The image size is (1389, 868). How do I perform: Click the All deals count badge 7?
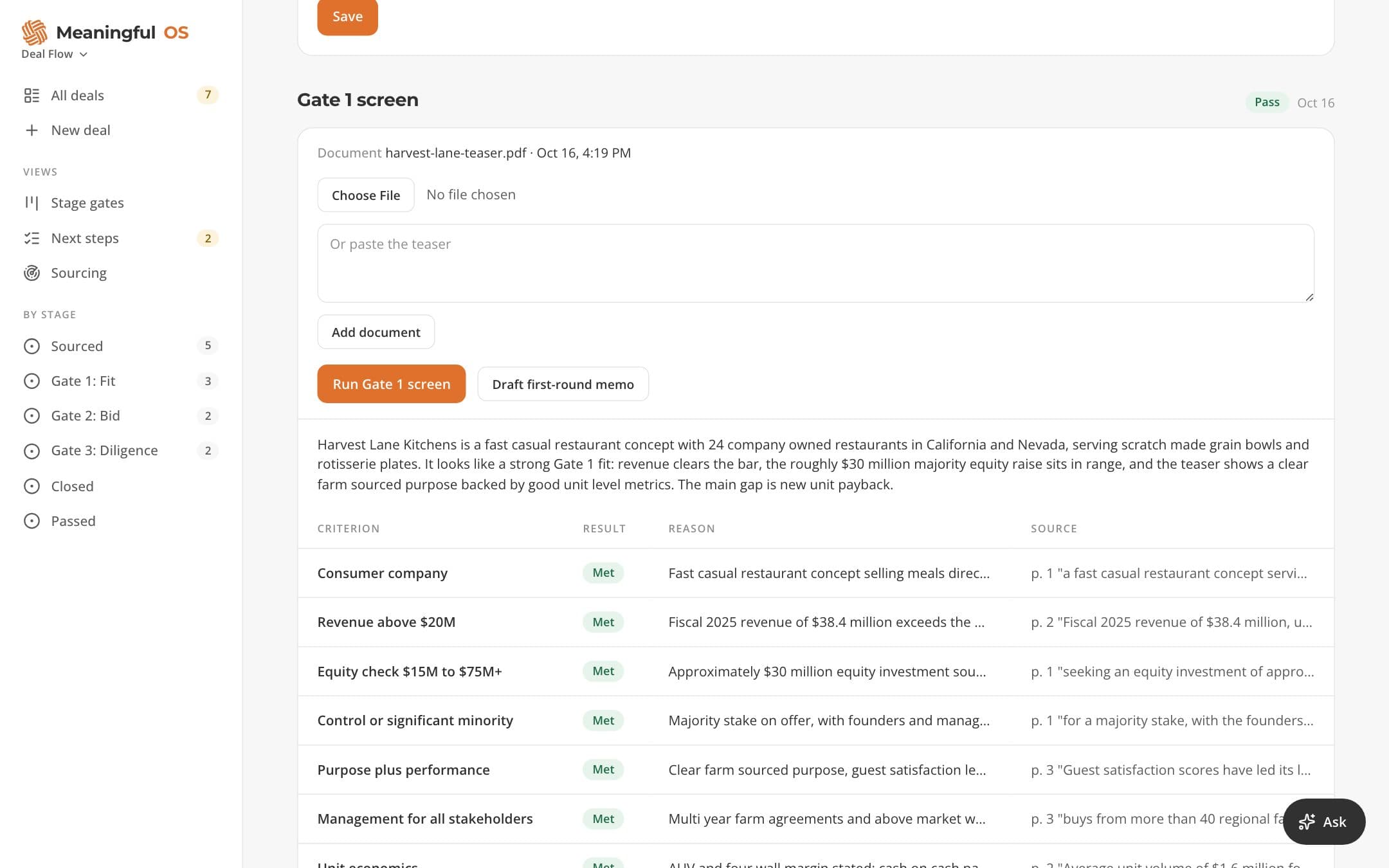point(208,95)
